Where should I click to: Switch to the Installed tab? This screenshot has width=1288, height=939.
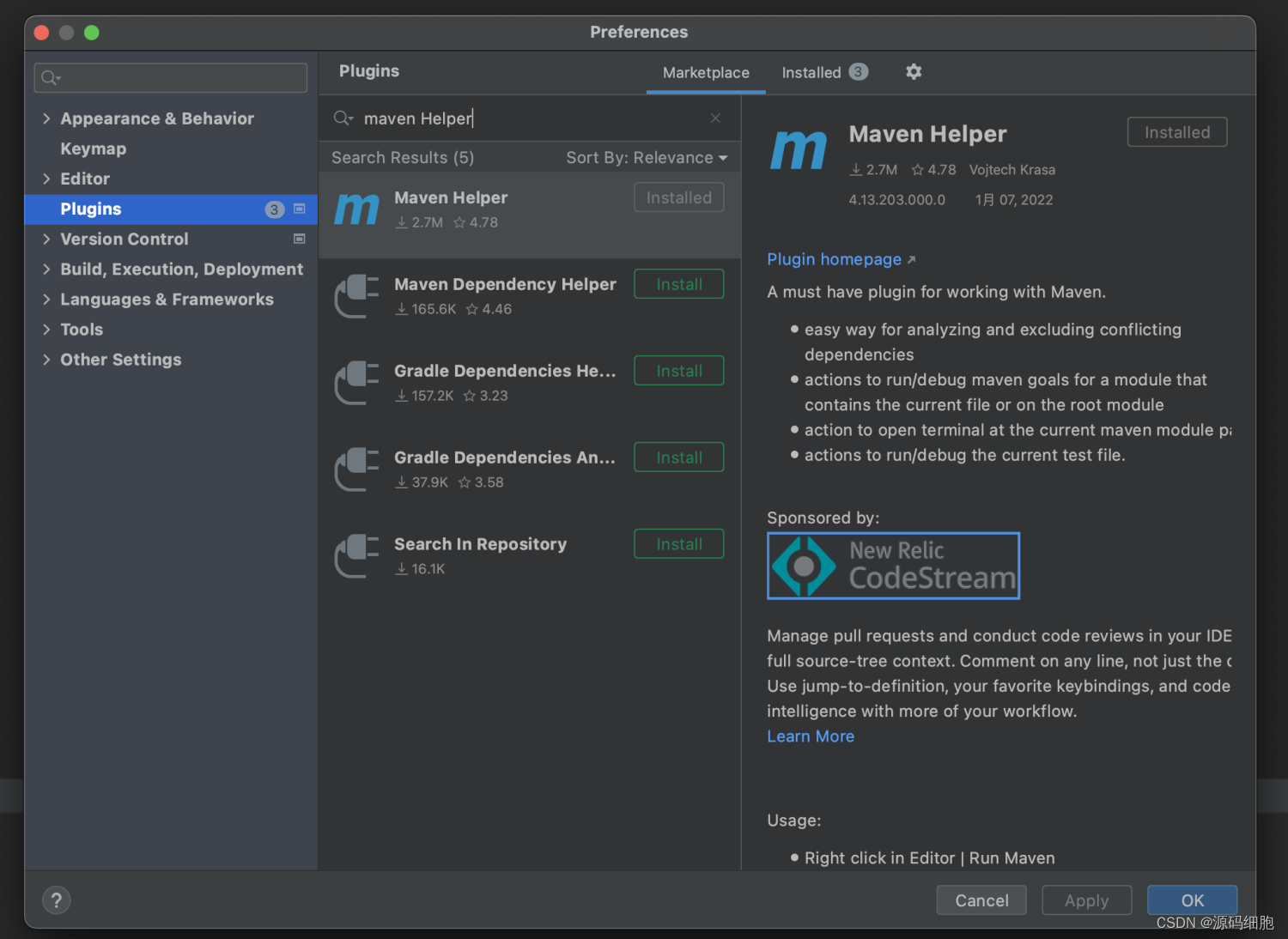click(824, 73)
